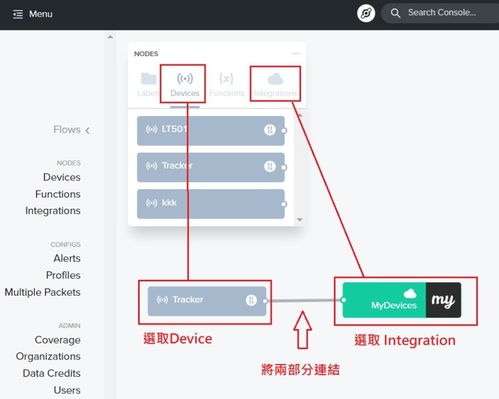Open Coverage in the sidebar
499x399 pixels.
tap(57, 340)
